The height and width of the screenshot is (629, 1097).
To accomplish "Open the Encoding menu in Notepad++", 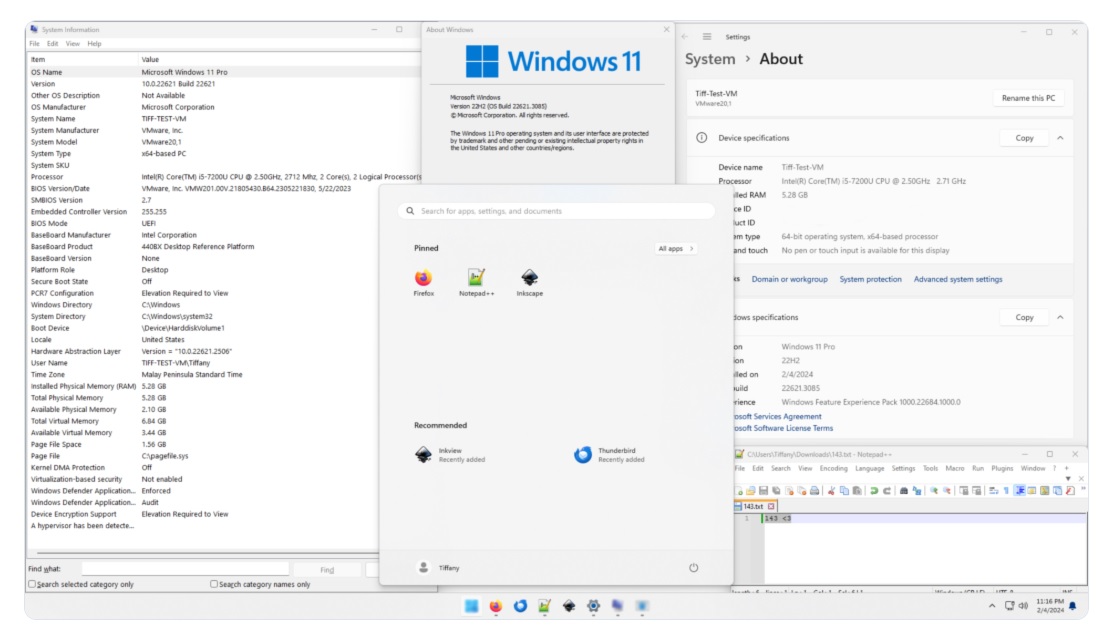I will pos(833,468).
